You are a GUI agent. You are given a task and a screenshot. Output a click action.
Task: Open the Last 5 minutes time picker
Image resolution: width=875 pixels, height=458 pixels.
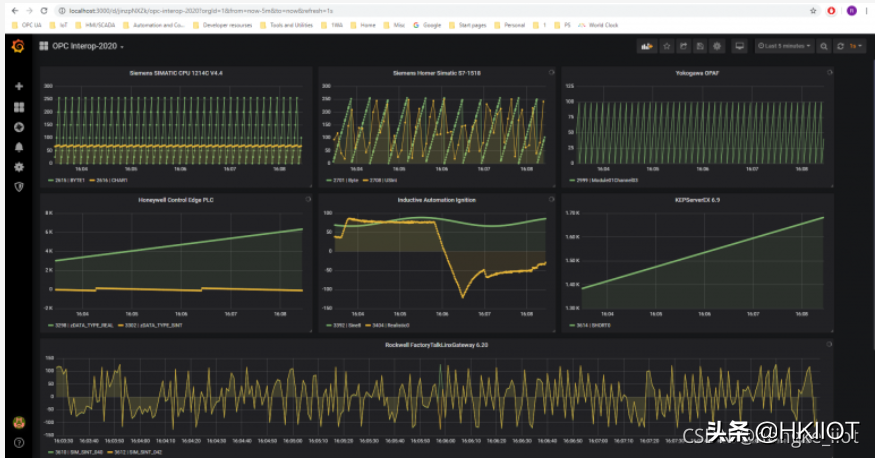click(x=783, y=46)
